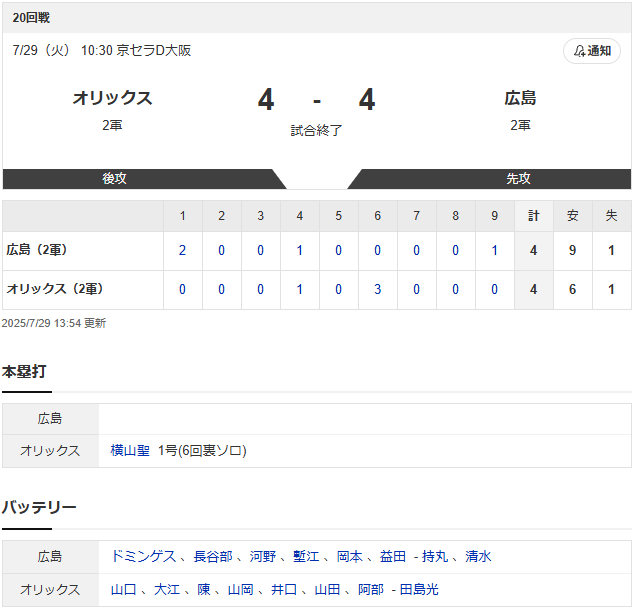Open 岡本 player link

pos(350,556)
